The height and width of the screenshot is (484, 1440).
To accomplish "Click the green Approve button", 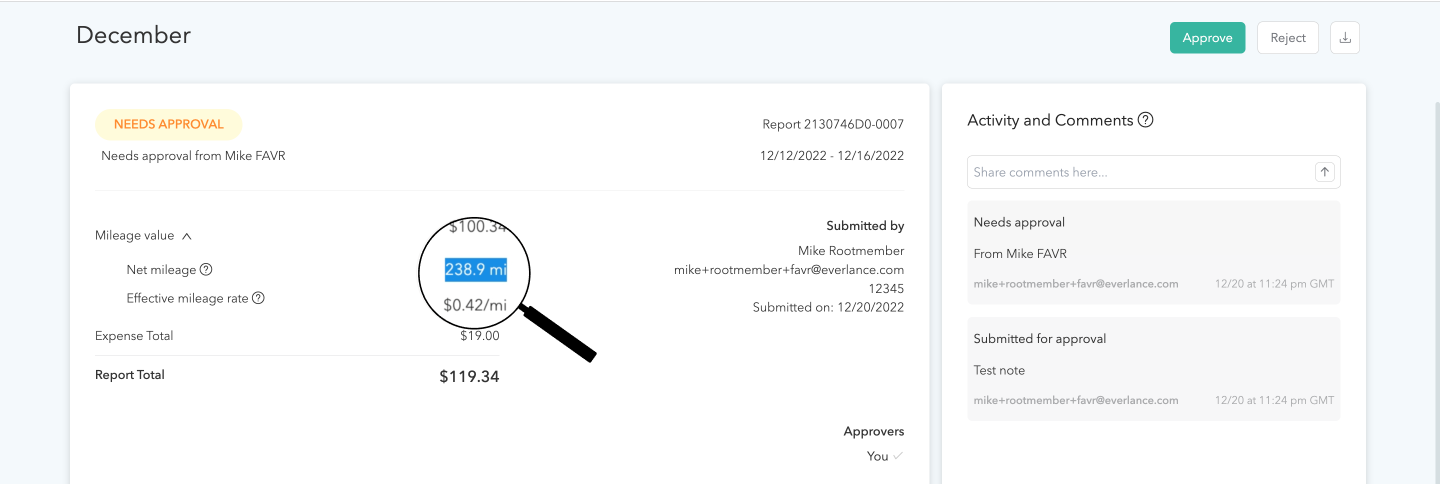I will (x=1207, y=38).
